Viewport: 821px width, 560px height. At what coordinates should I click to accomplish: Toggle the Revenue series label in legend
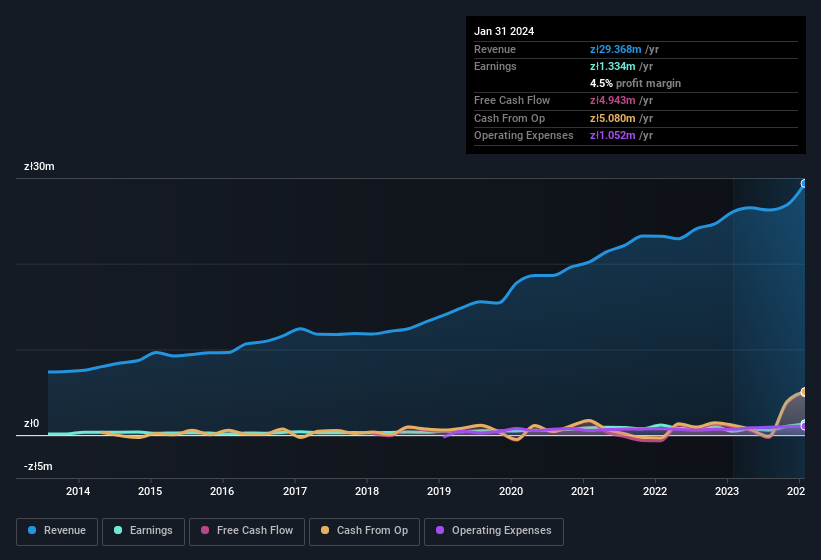63,530
